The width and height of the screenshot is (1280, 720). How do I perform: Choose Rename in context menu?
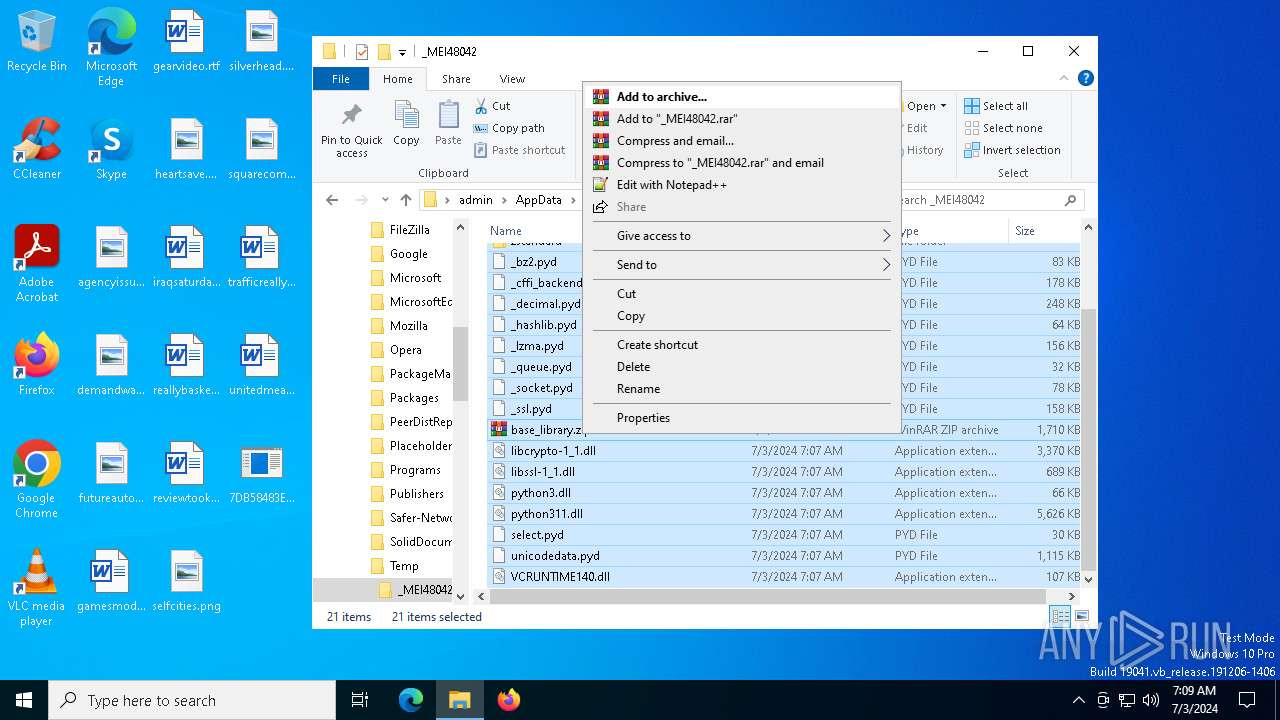742,389
